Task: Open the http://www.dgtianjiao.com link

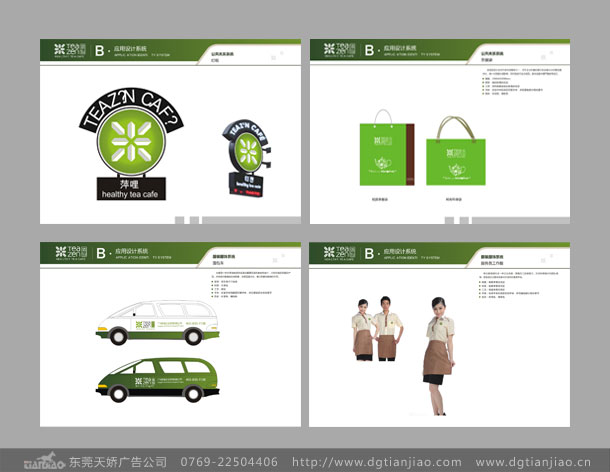Action: tap(377, 462)
